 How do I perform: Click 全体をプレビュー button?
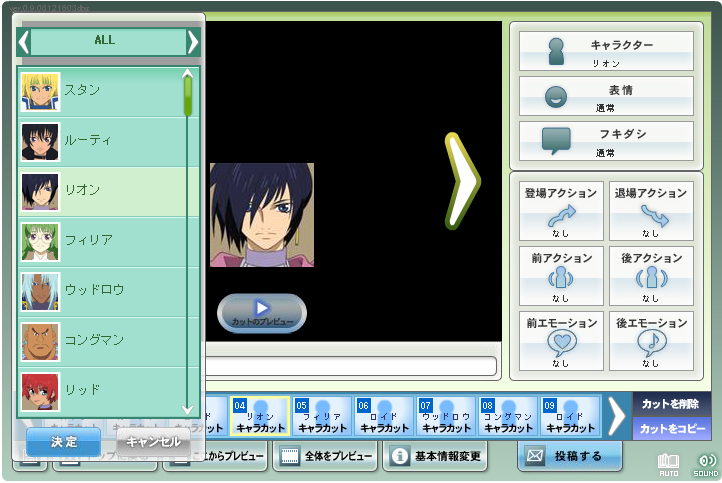click(x=325, y=456)
